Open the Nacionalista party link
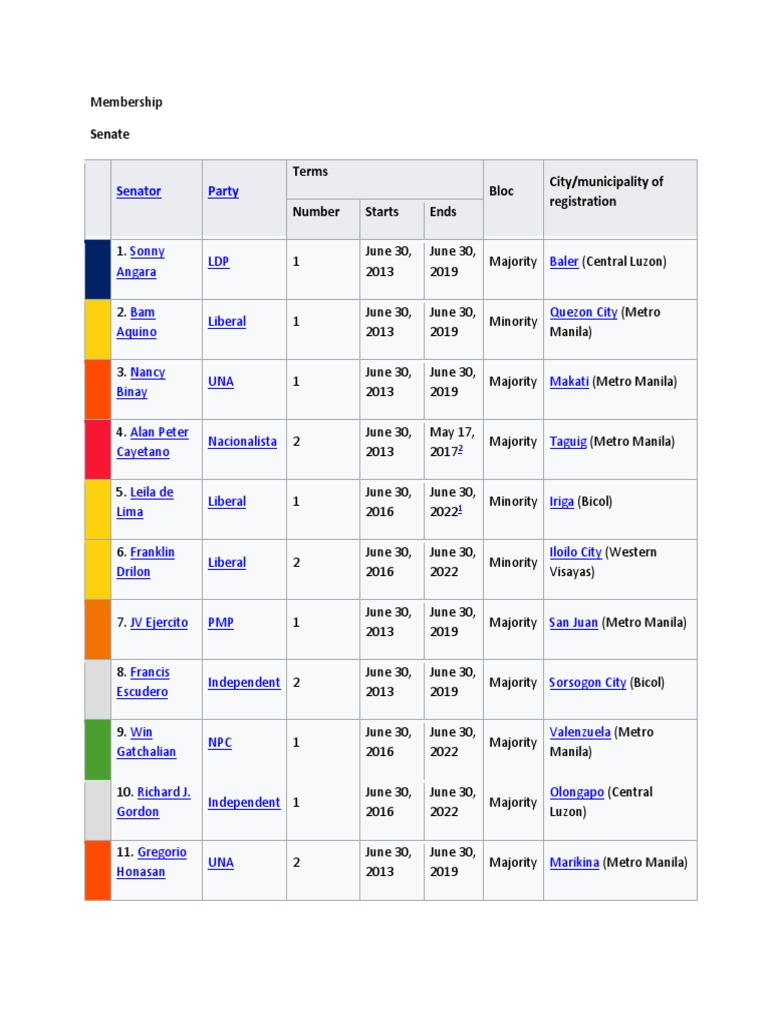This screenshot has width=768, height=1024. (x=242, y=441)
